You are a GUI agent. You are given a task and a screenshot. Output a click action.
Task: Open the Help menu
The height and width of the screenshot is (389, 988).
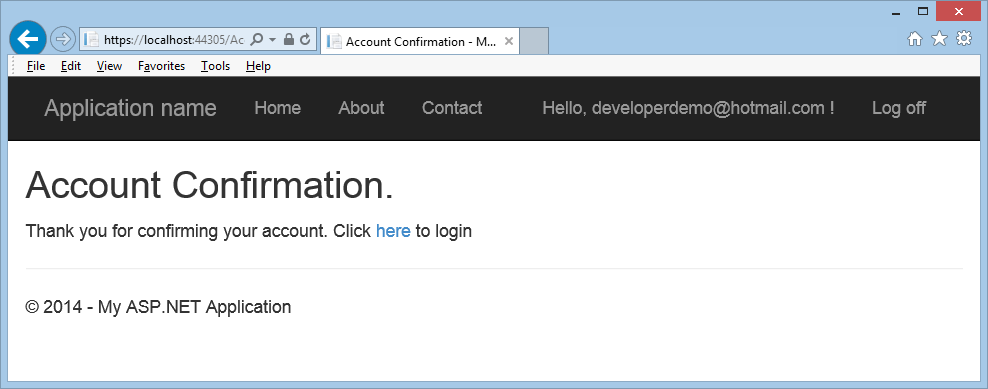258,66
